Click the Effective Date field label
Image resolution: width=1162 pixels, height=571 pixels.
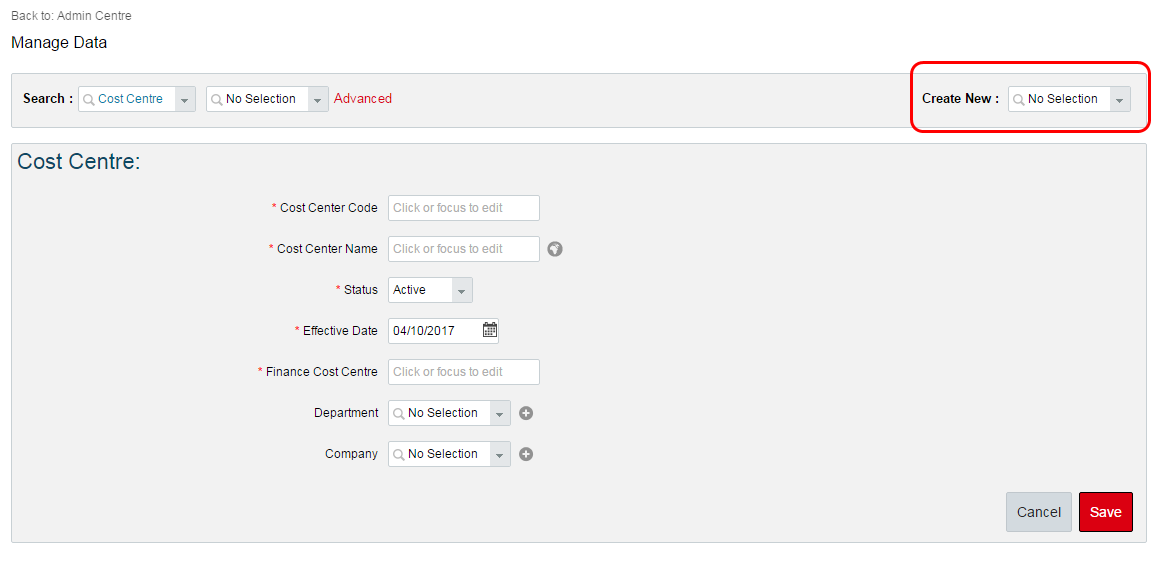coord(340,330)
